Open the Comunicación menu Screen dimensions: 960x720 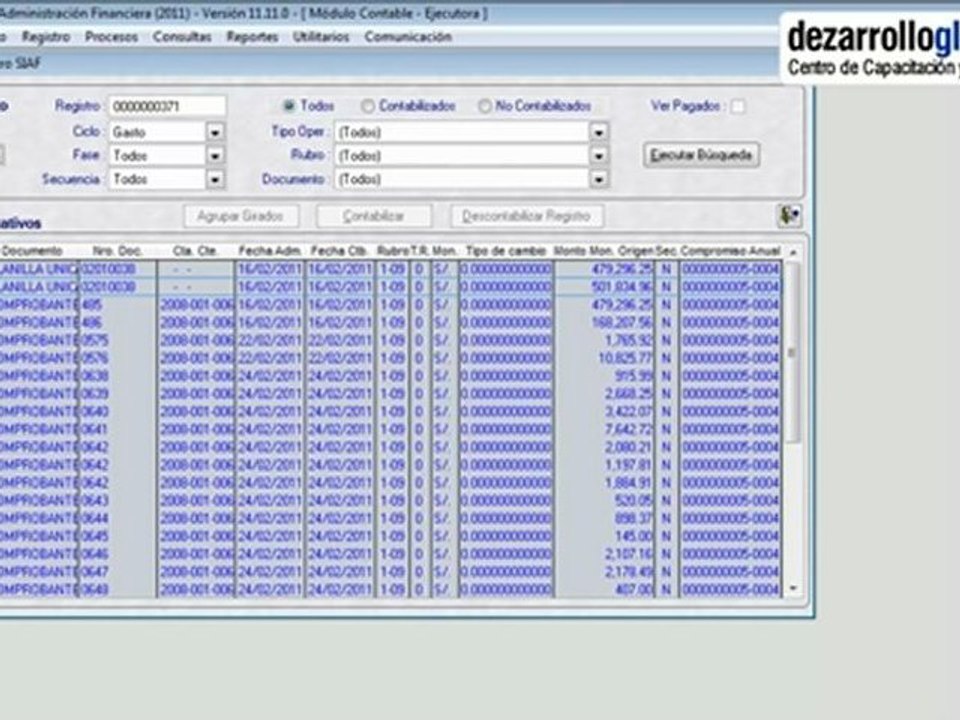click(x=408, y=37)
